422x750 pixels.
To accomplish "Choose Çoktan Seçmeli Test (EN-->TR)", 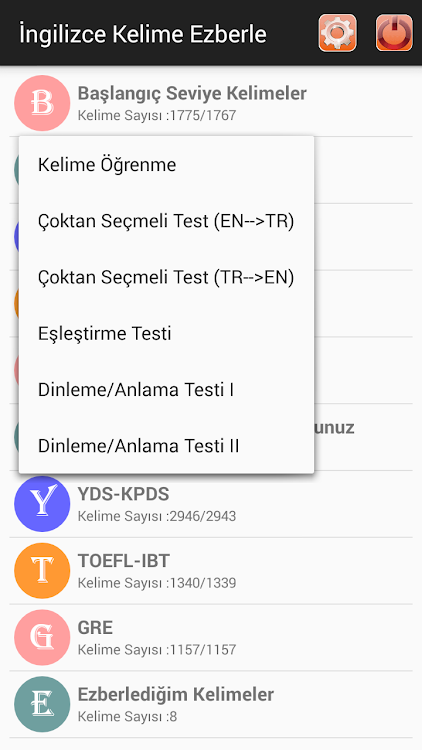I will click(167, 221).
